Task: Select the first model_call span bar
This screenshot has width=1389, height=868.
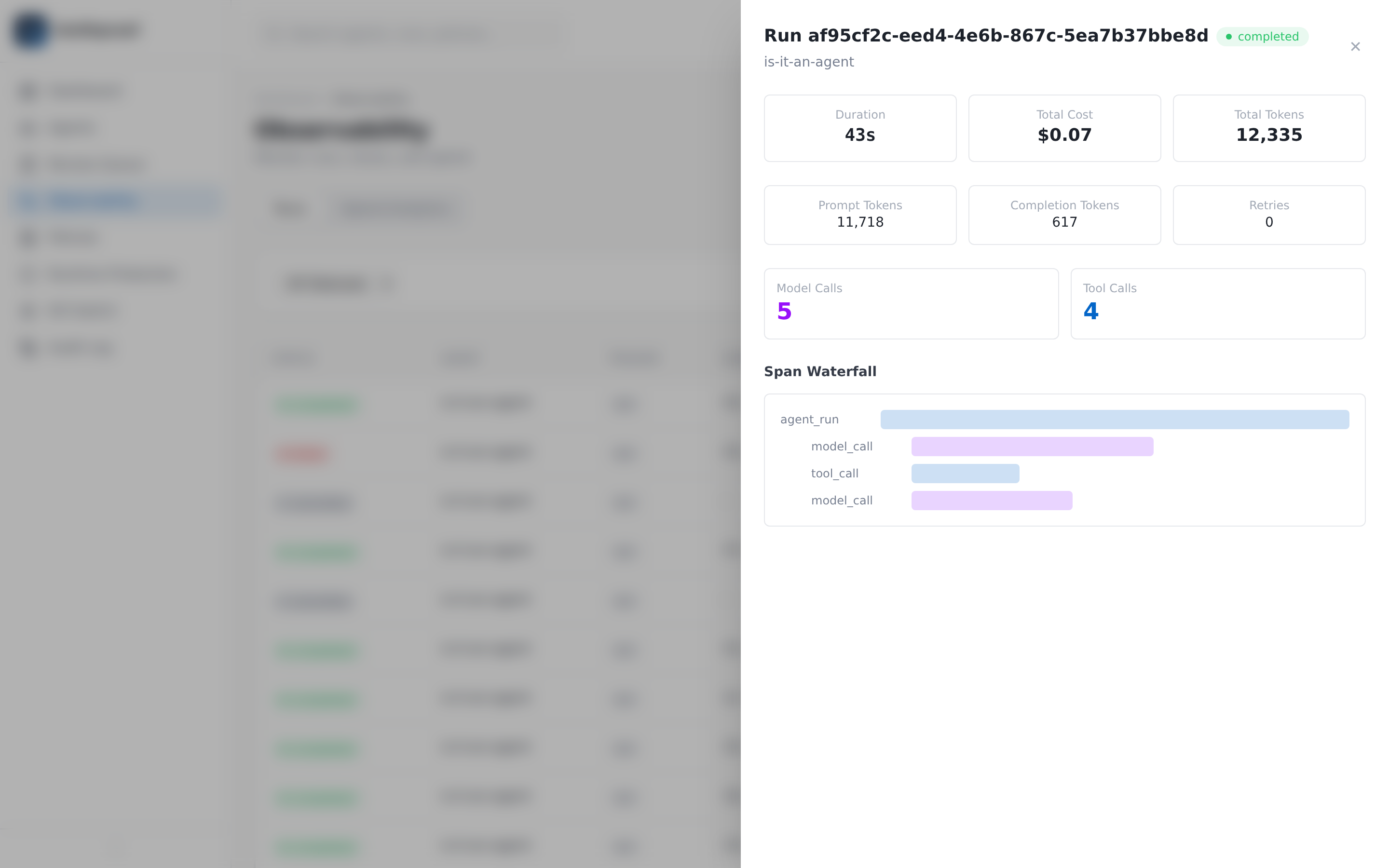Action: [1032, 447]
